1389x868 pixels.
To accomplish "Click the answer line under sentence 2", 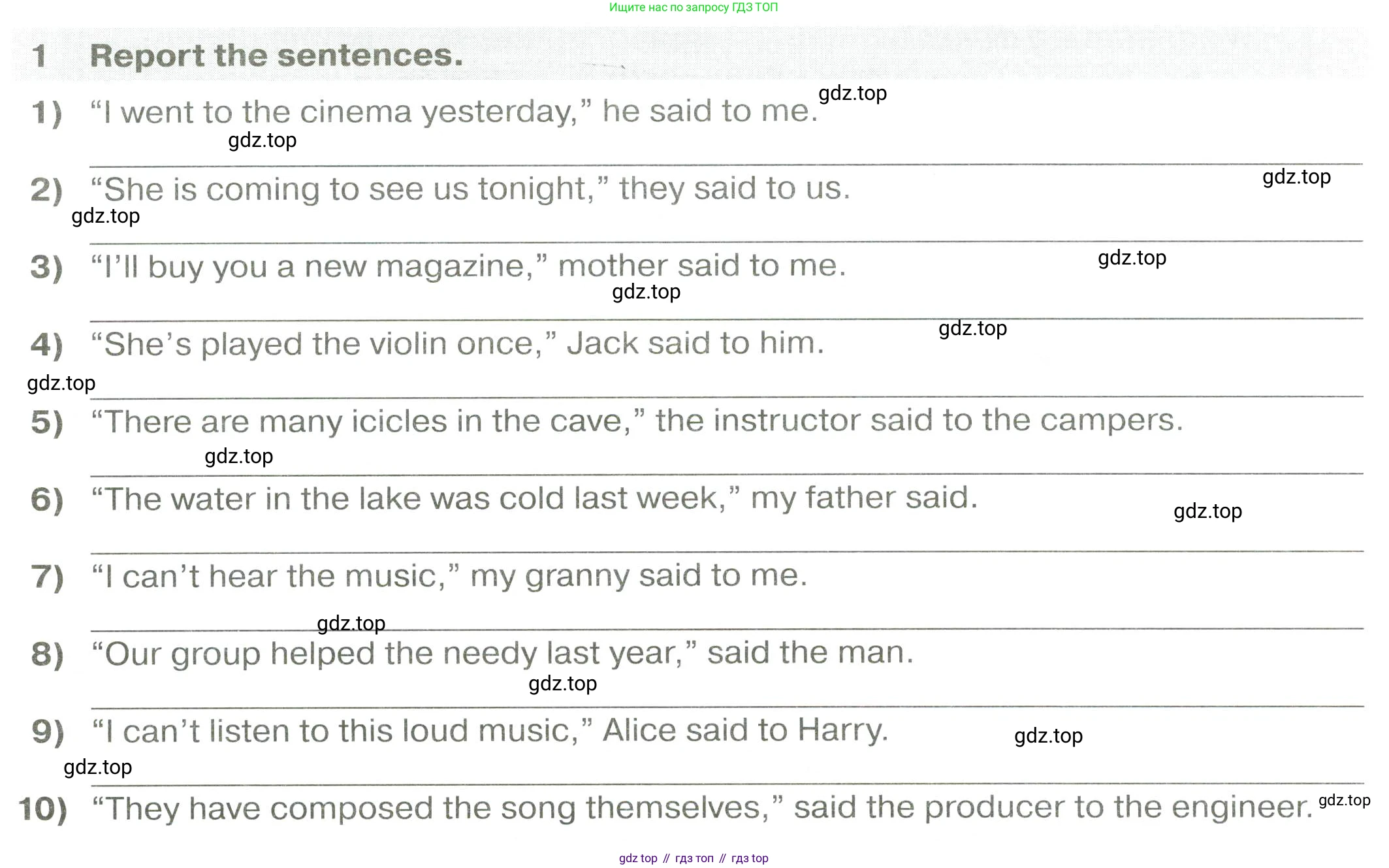I will click(x=726, y=242).
